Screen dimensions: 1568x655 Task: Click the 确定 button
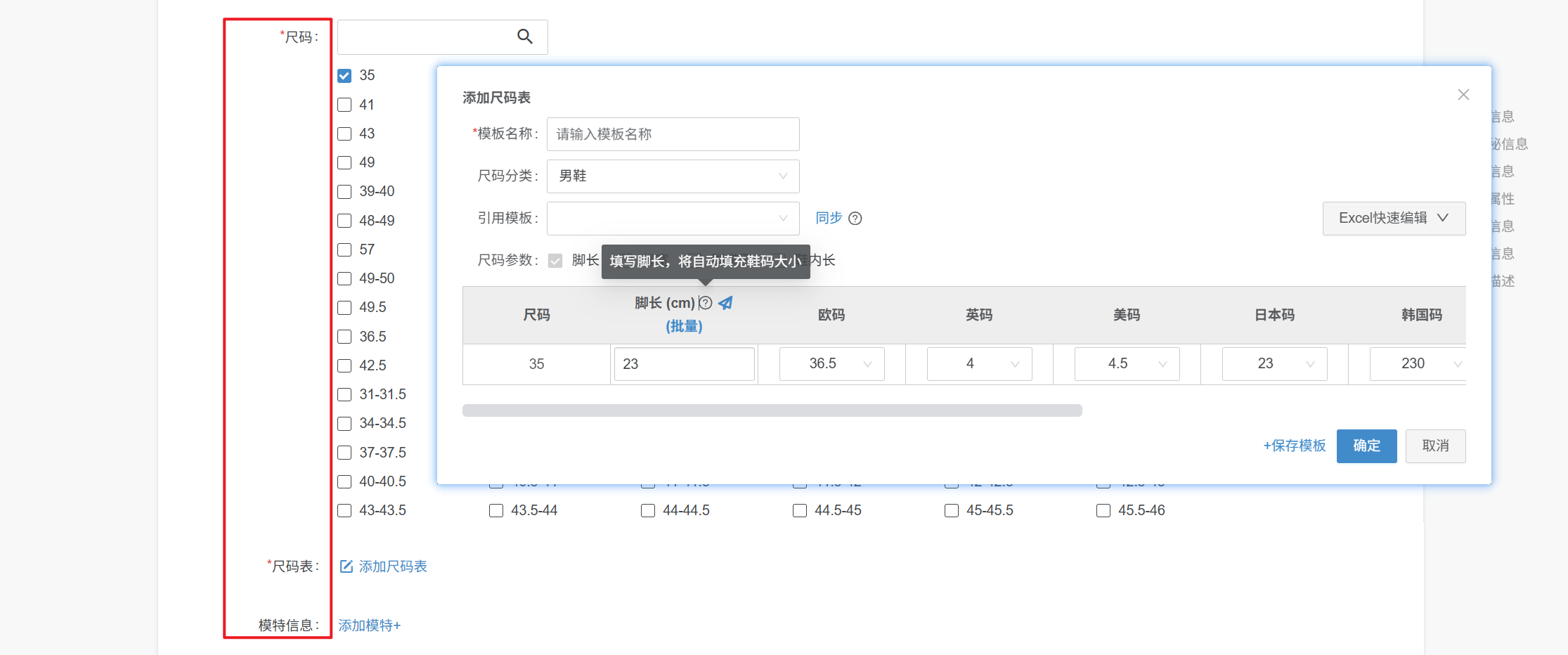point(1366,446)
